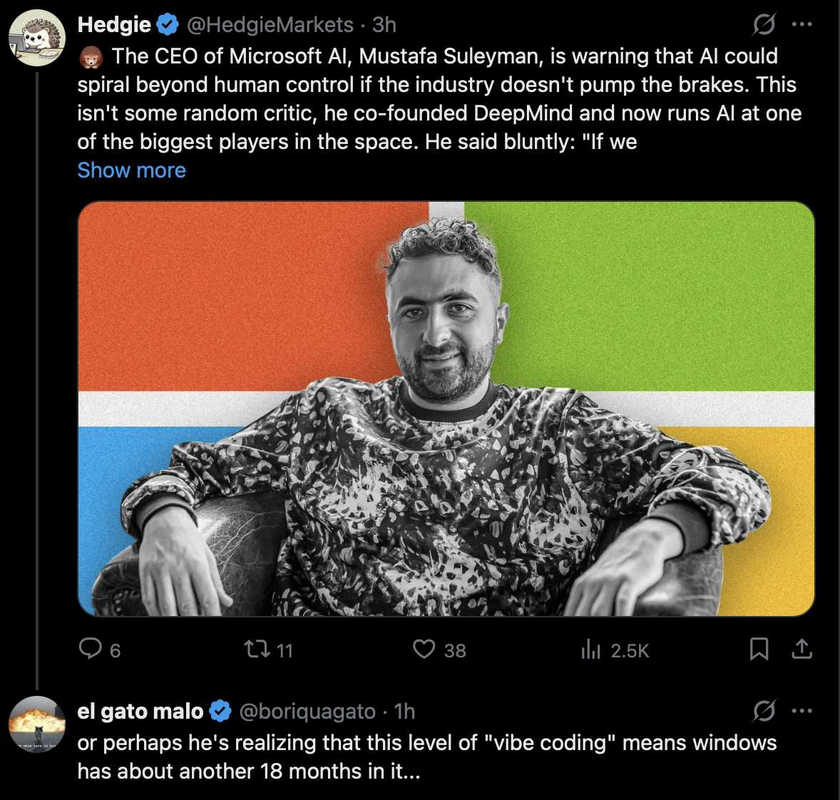
Task: Share Hedgie's post with the upload icon
Action: tap(801, 650)
